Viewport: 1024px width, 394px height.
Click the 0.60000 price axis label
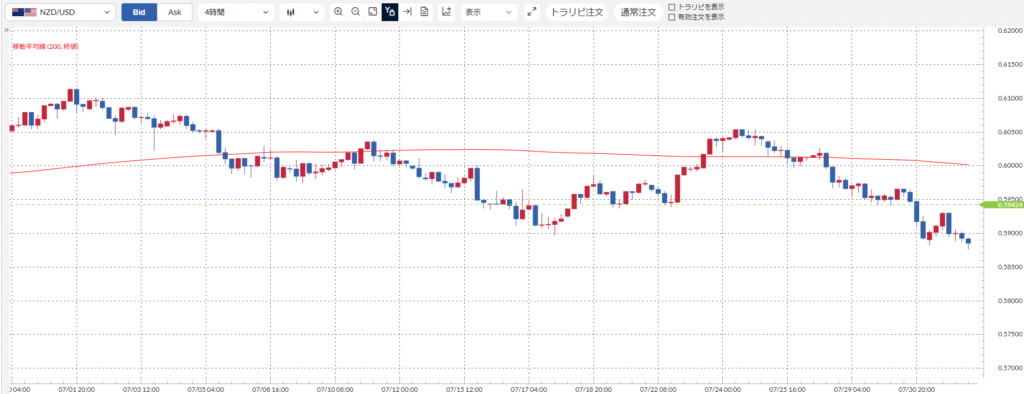tap(1009, 165)
